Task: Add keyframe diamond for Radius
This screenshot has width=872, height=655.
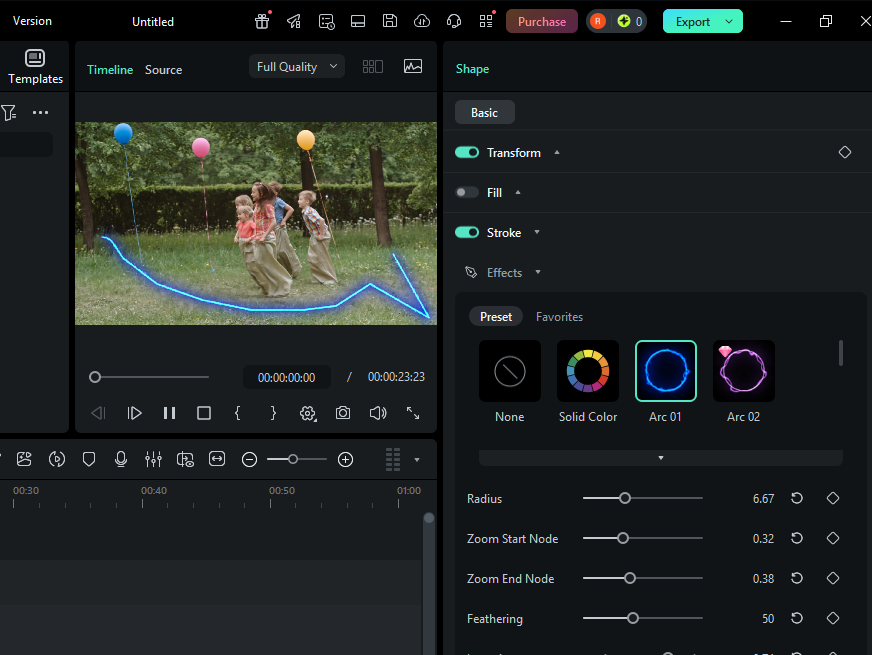Action: tap(832, 498)
